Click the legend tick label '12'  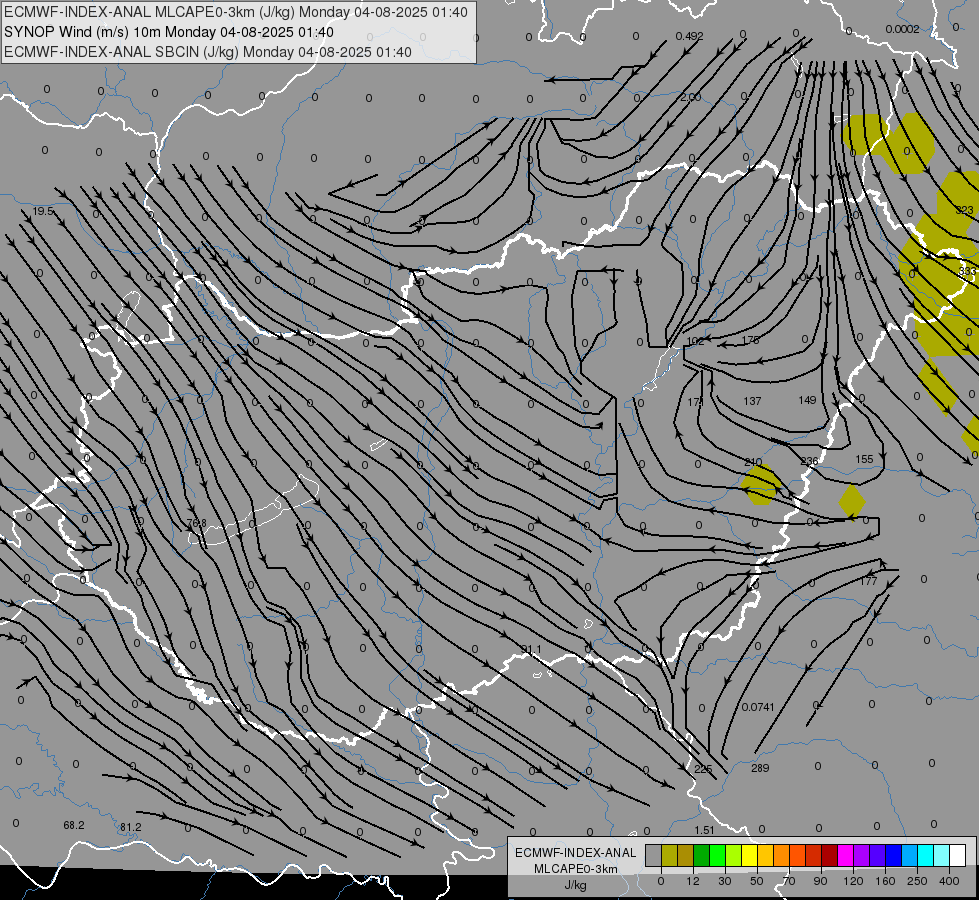point(693,881)
